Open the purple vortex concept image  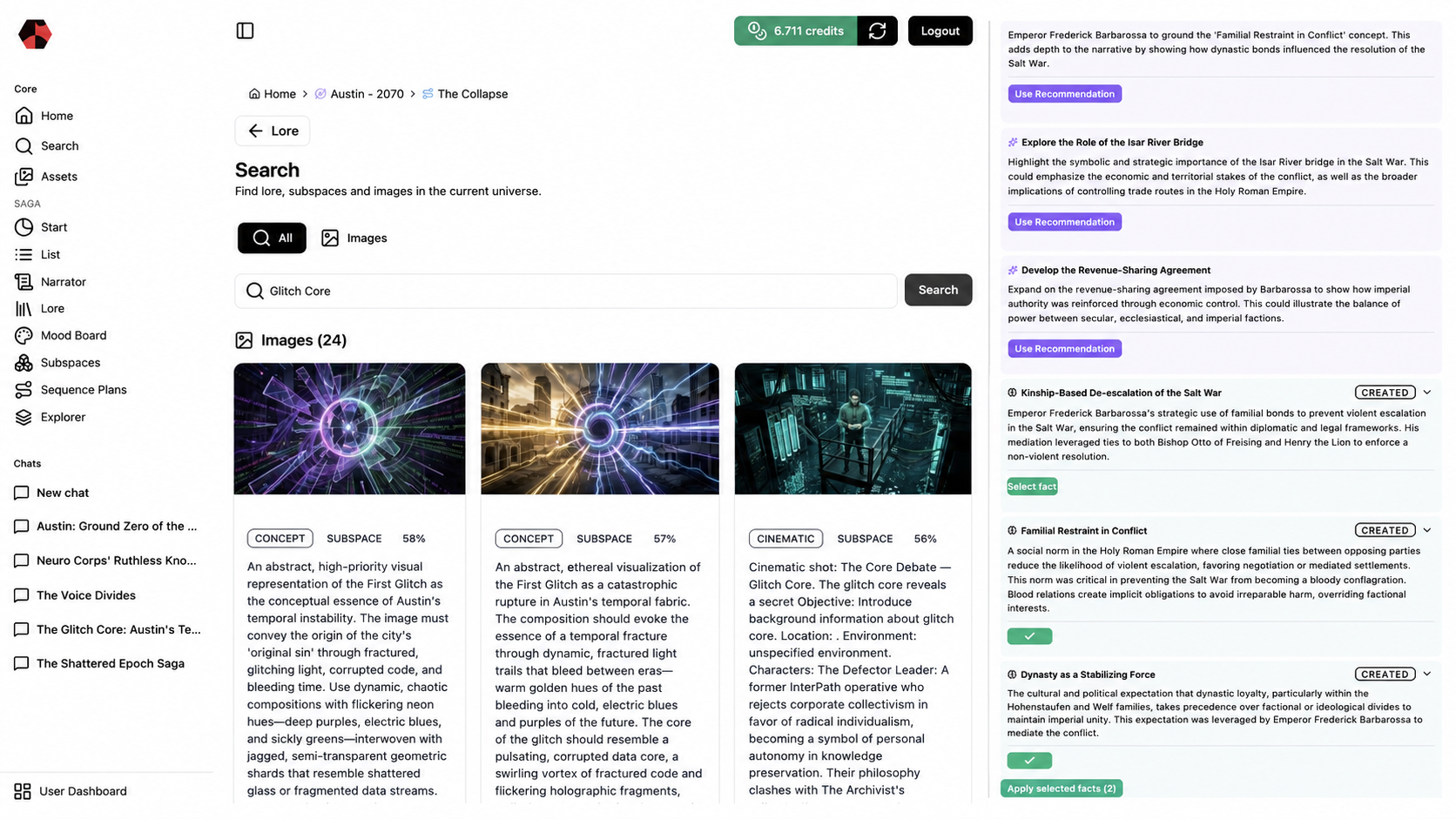tap(349, 429)
